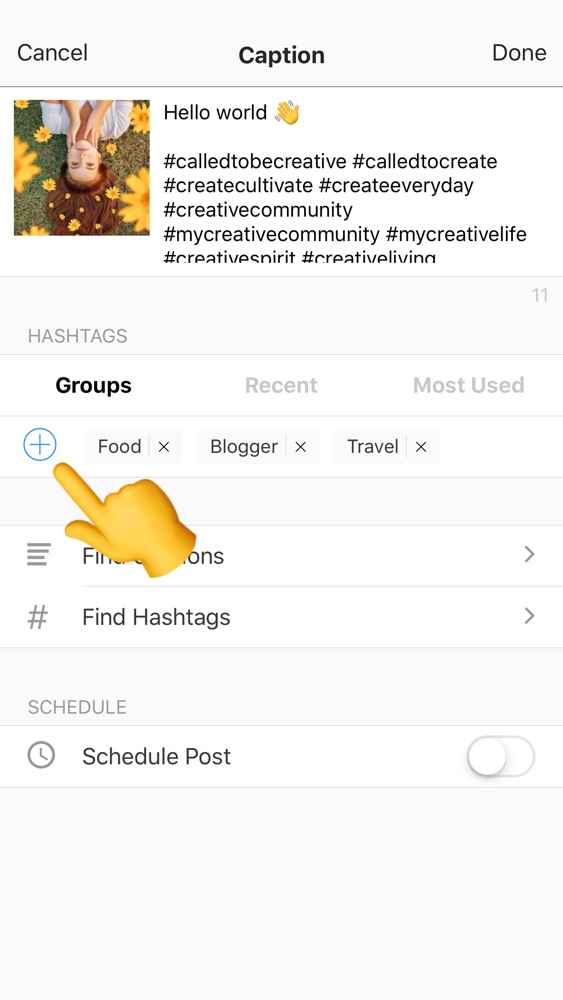Select the Travel hashtag group chip
The height and width of the screenshot is (1000, 563).
(x=373, y=446)
